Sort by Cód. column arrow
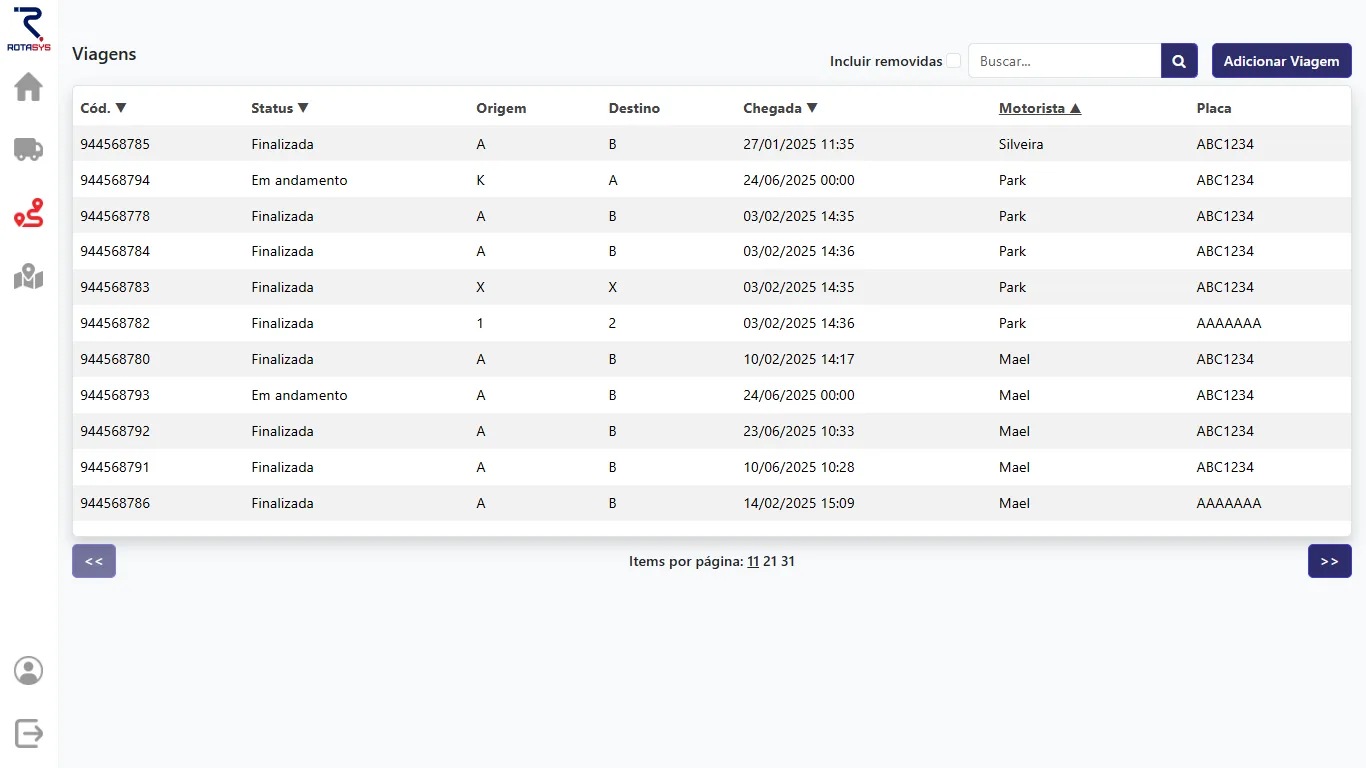 tap(121, 108)
